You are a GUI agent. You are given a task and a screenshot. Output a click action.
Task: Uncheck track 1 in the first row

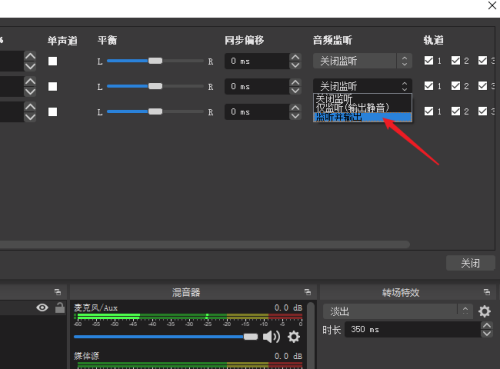429,60
